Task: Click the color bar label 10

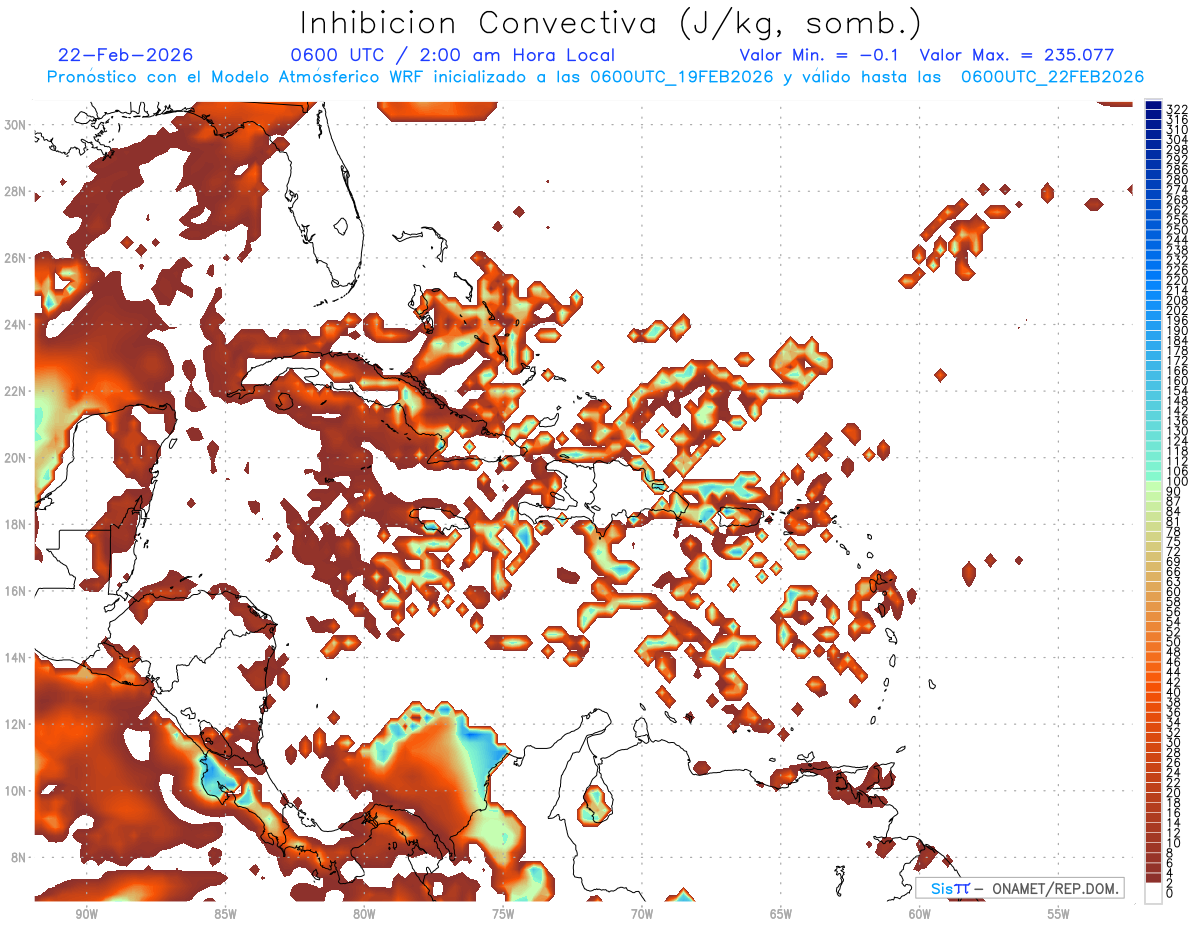Action: (1174, 843)
